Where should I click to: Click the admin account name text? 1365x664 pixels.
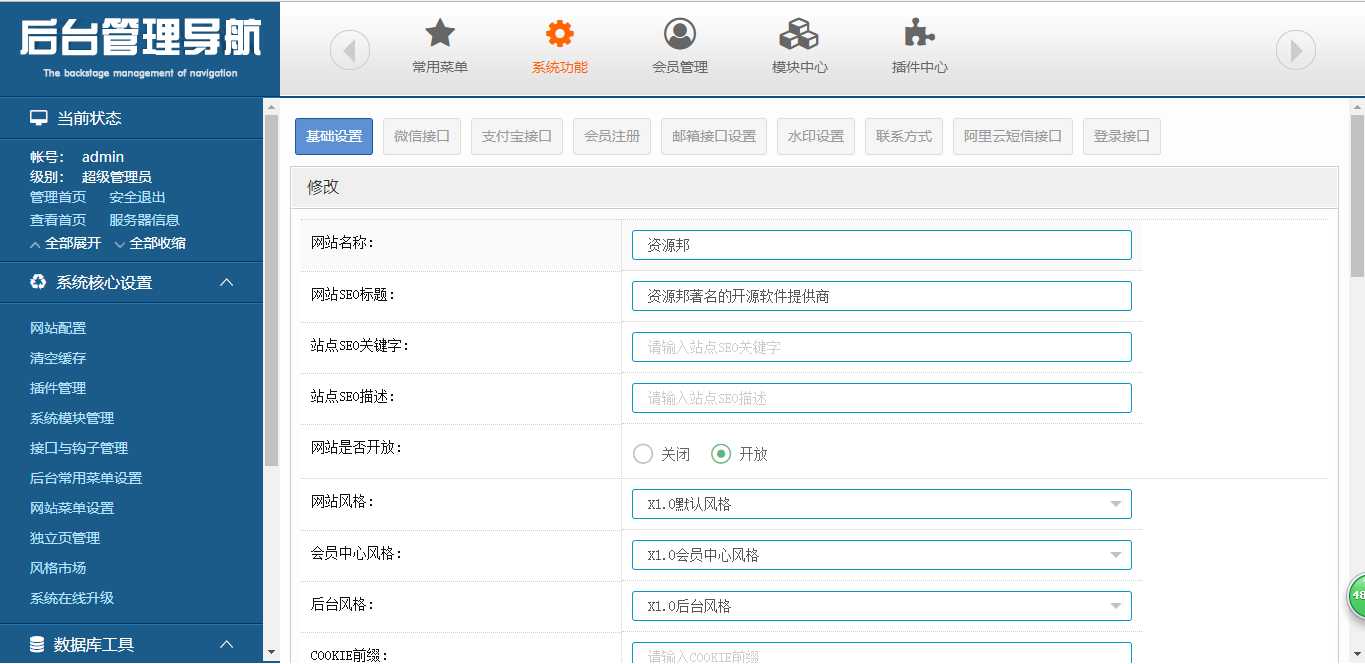coord(103,157)
